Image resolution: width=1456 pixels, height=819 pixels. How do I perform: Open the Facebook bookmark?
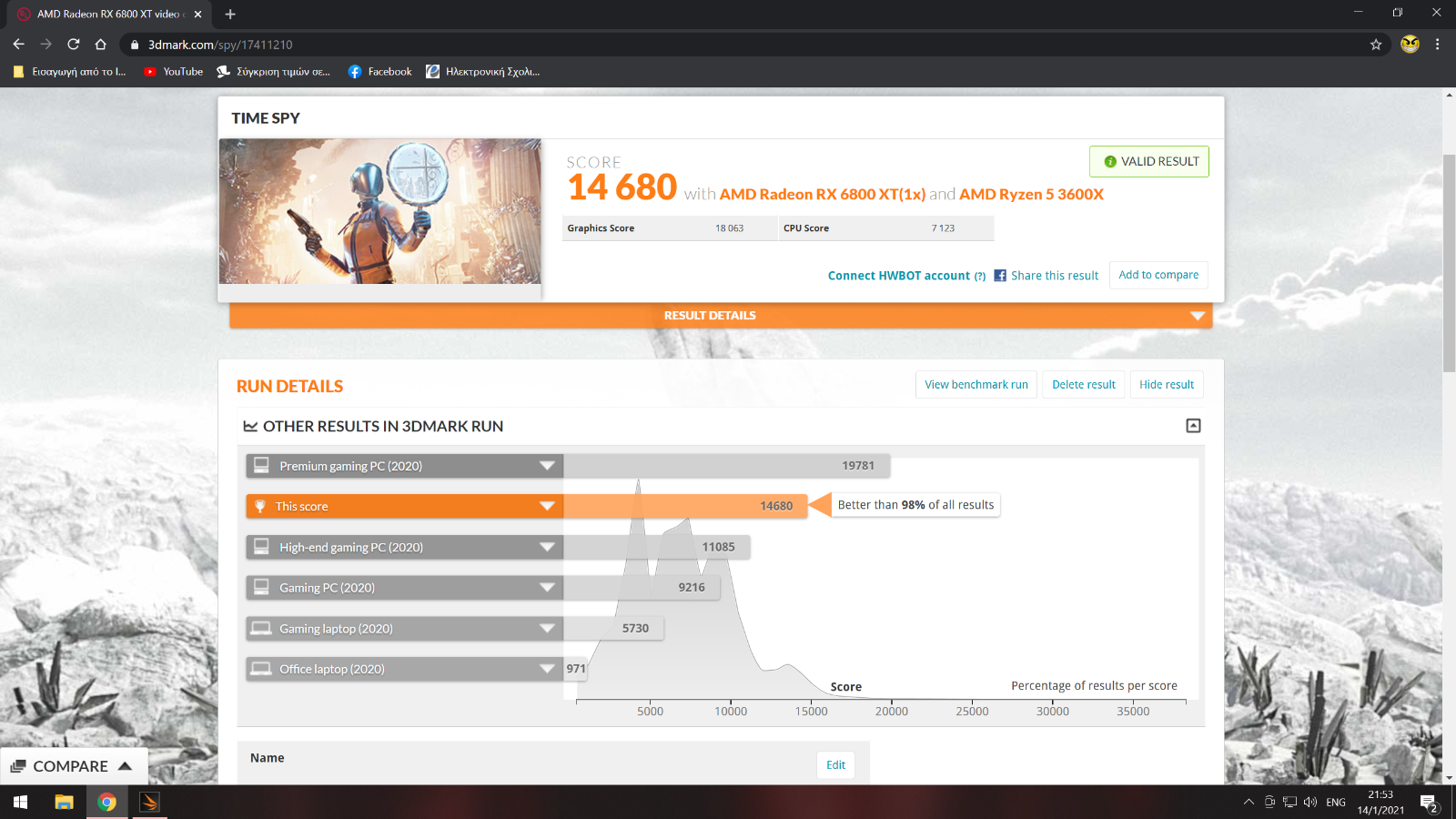[380, 71]
